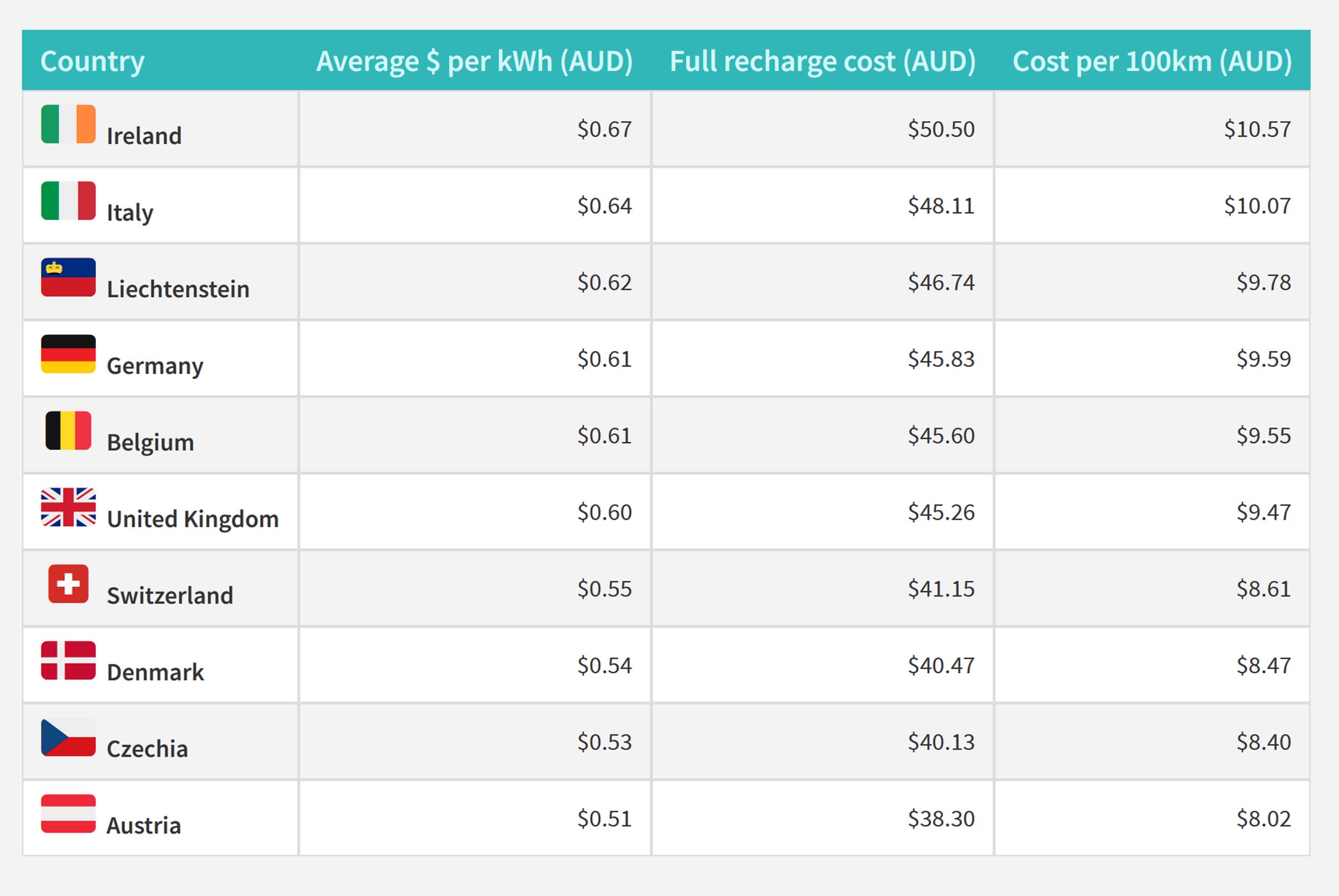Click the $50.50 full recharge cost

tap(941, 129)
